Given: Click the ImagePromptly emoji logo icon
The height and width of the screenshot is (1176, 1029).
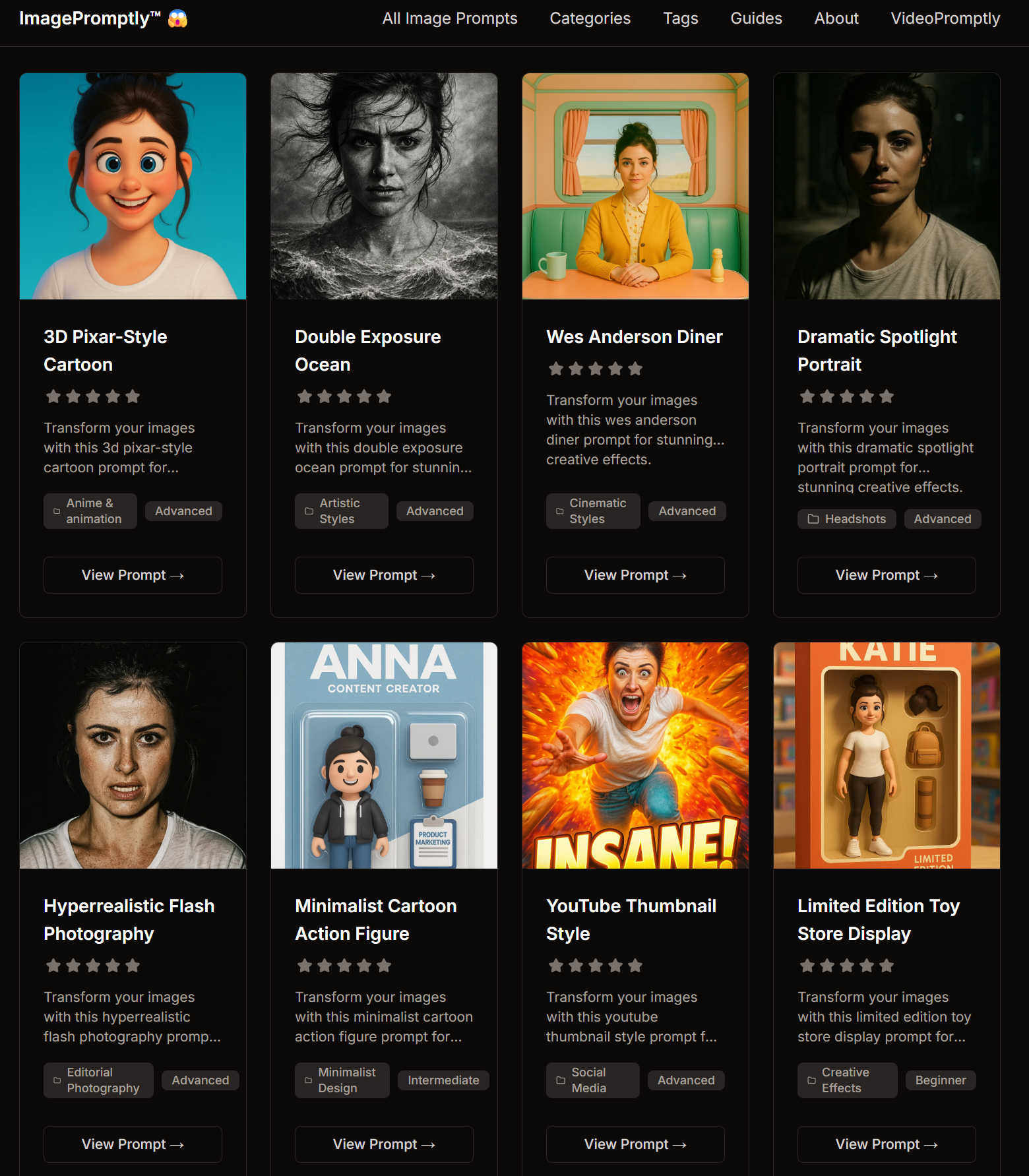Looking at the screenshot, I should click(177, 18).
